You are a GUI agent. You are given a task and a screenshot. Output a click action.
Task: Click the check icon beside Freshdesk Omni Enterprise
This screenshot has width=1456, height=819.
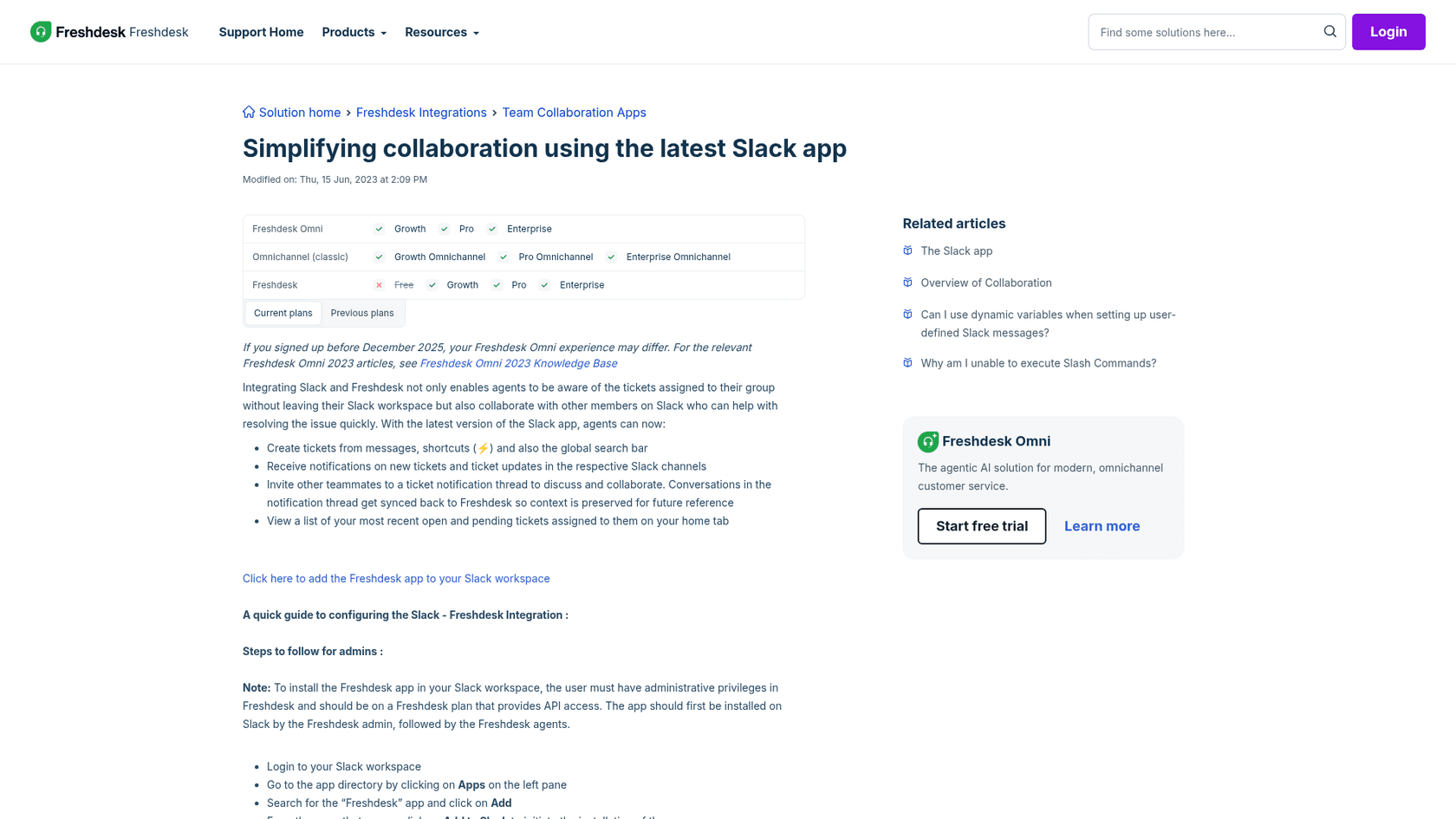(x=492, y=230)
